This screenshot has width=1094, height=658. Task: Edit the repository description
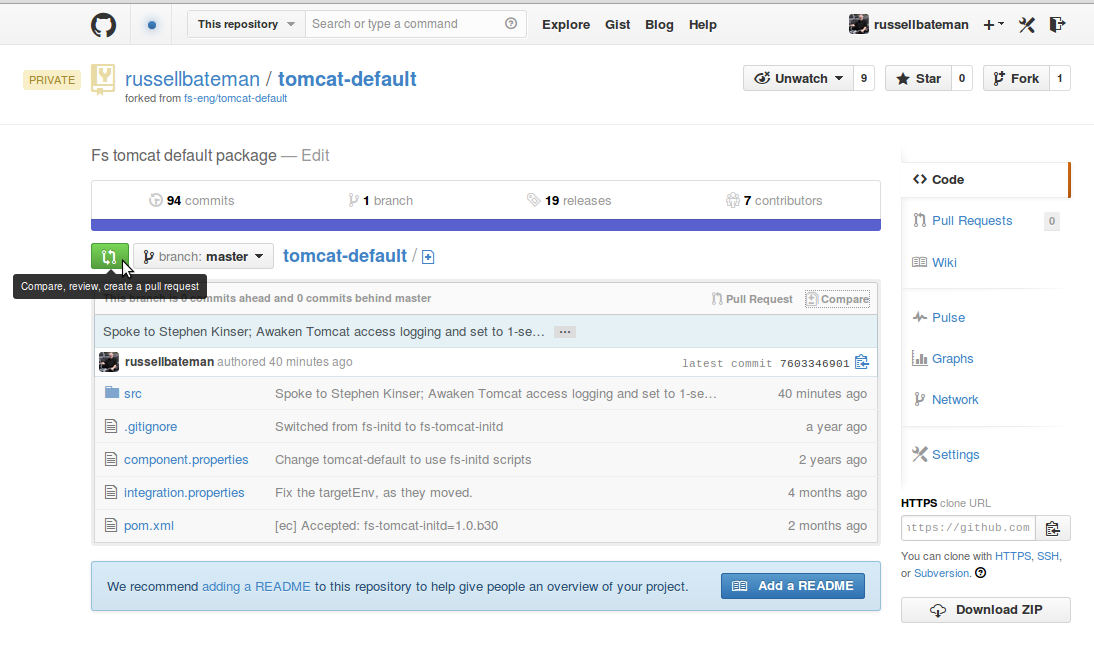click(315, 156)
